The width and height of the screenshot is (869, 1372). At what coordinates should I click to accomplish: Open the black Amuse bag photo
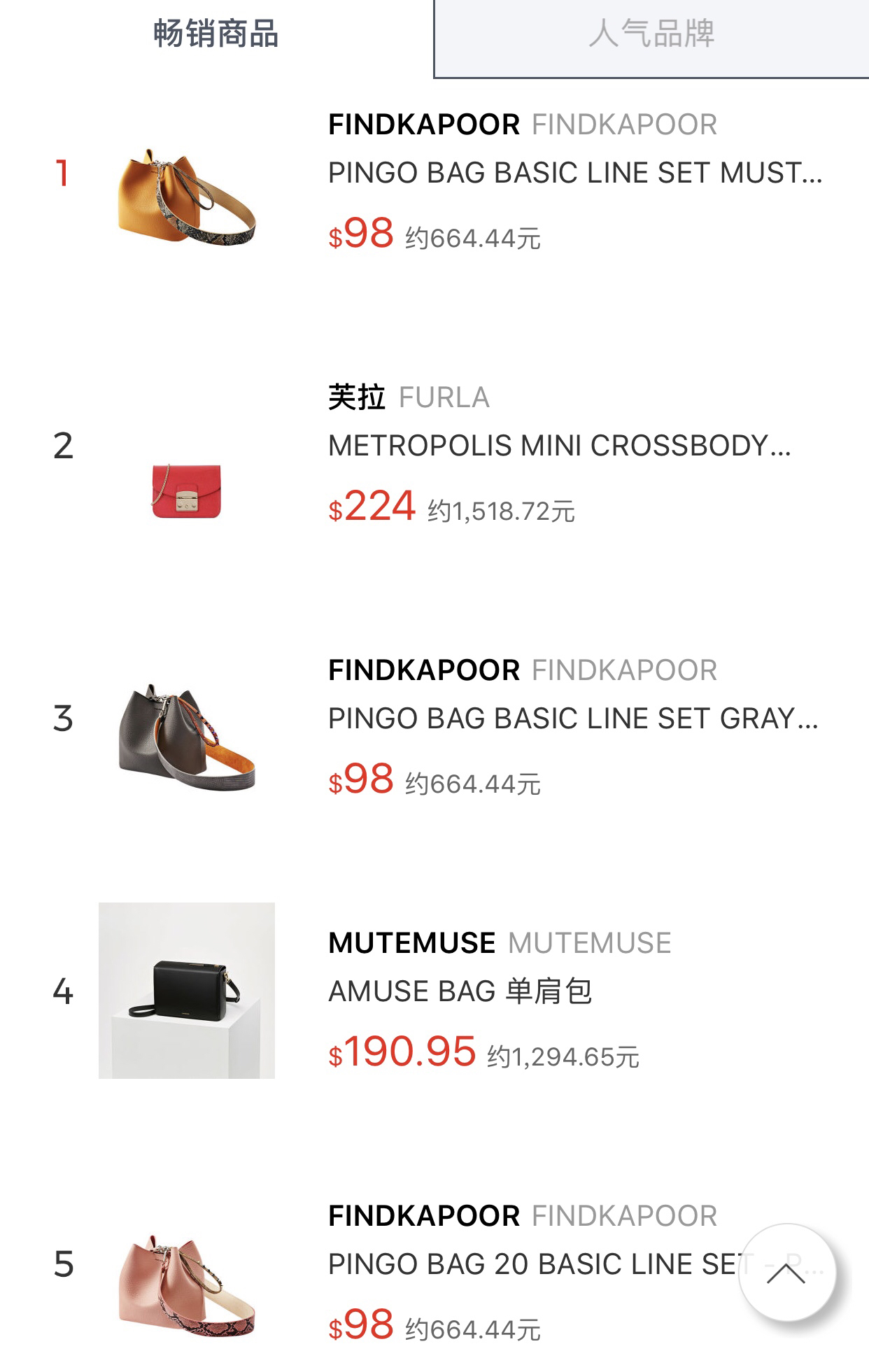[186, 990]
